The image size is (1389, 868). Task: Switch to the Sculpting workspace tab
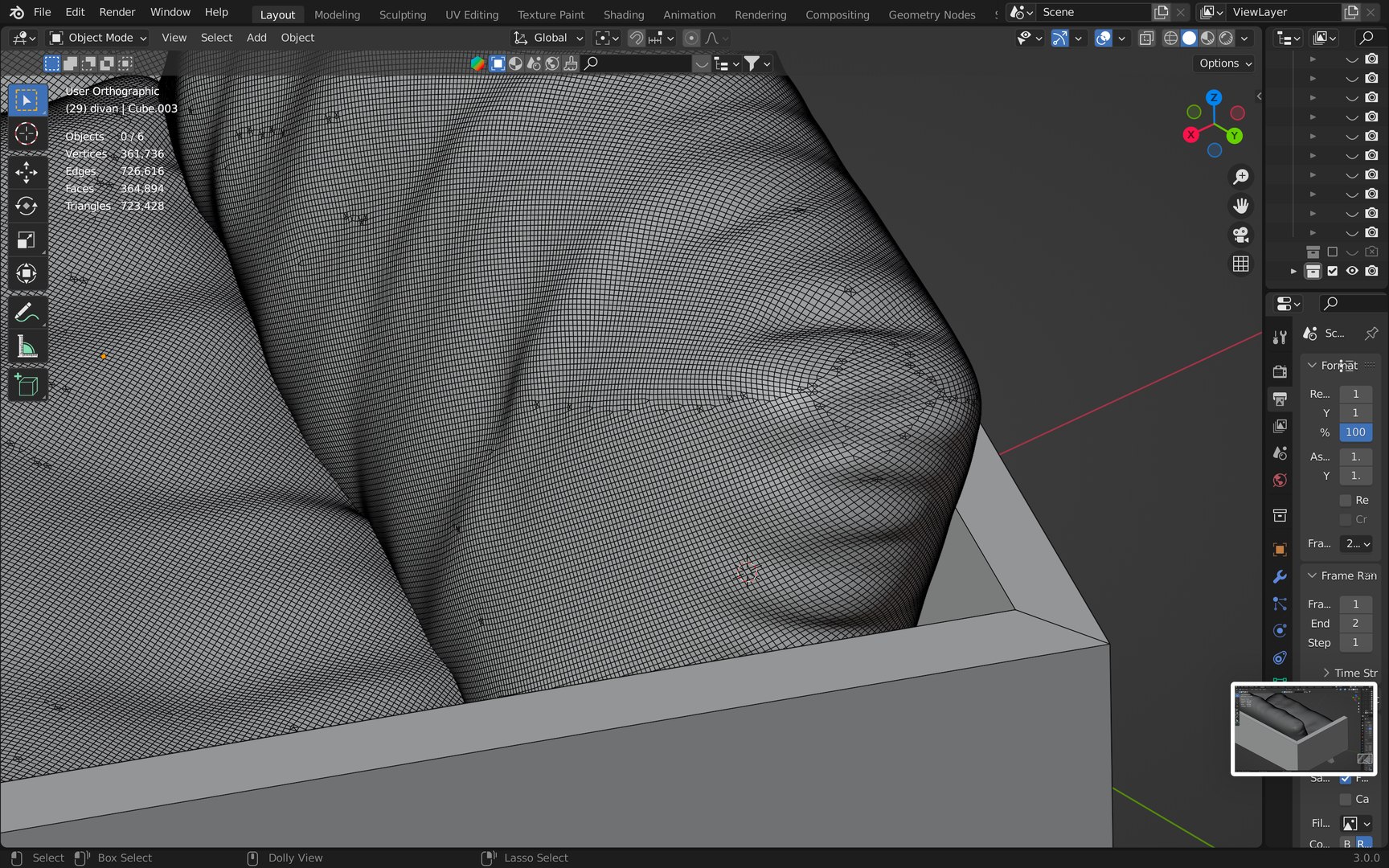point(403,14)
